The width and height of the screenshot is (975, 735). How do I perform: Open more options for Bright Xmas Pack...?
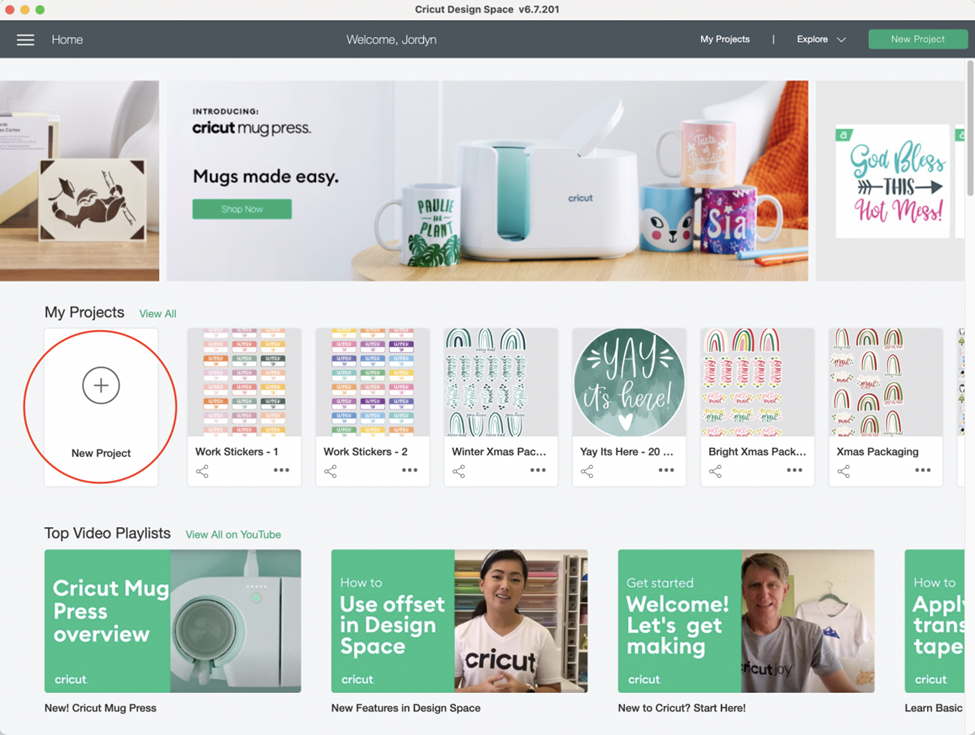(795, 470)
